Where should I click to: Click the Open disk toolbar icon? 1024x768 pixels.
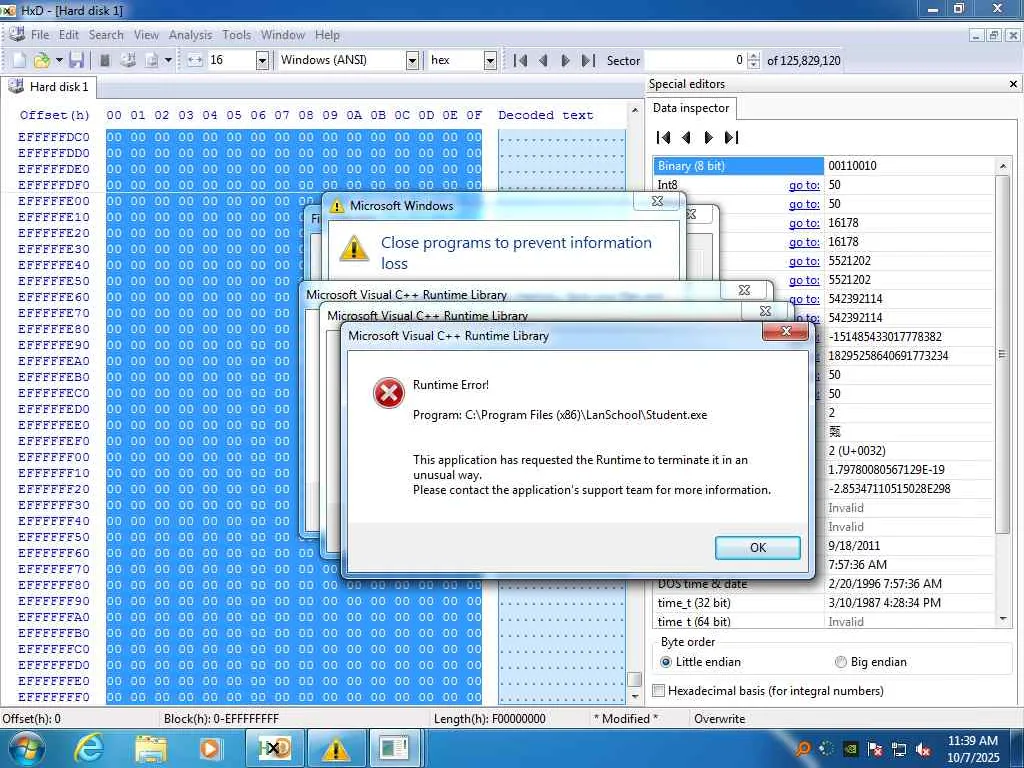(128, 60)
